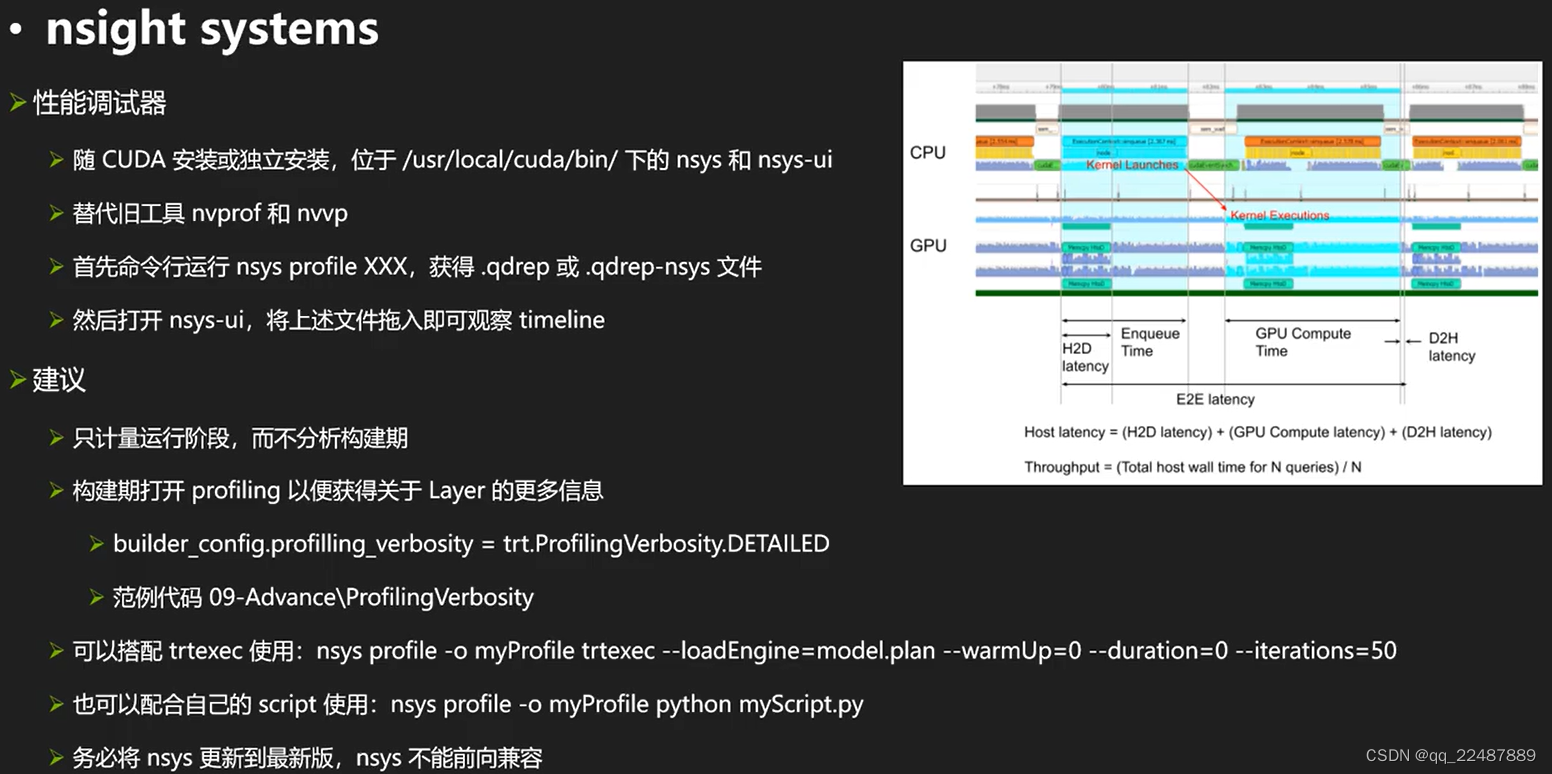Select the "性能调试器" heading
Image resolution: width=1552 pixels, height=774 pixels.
99,103
